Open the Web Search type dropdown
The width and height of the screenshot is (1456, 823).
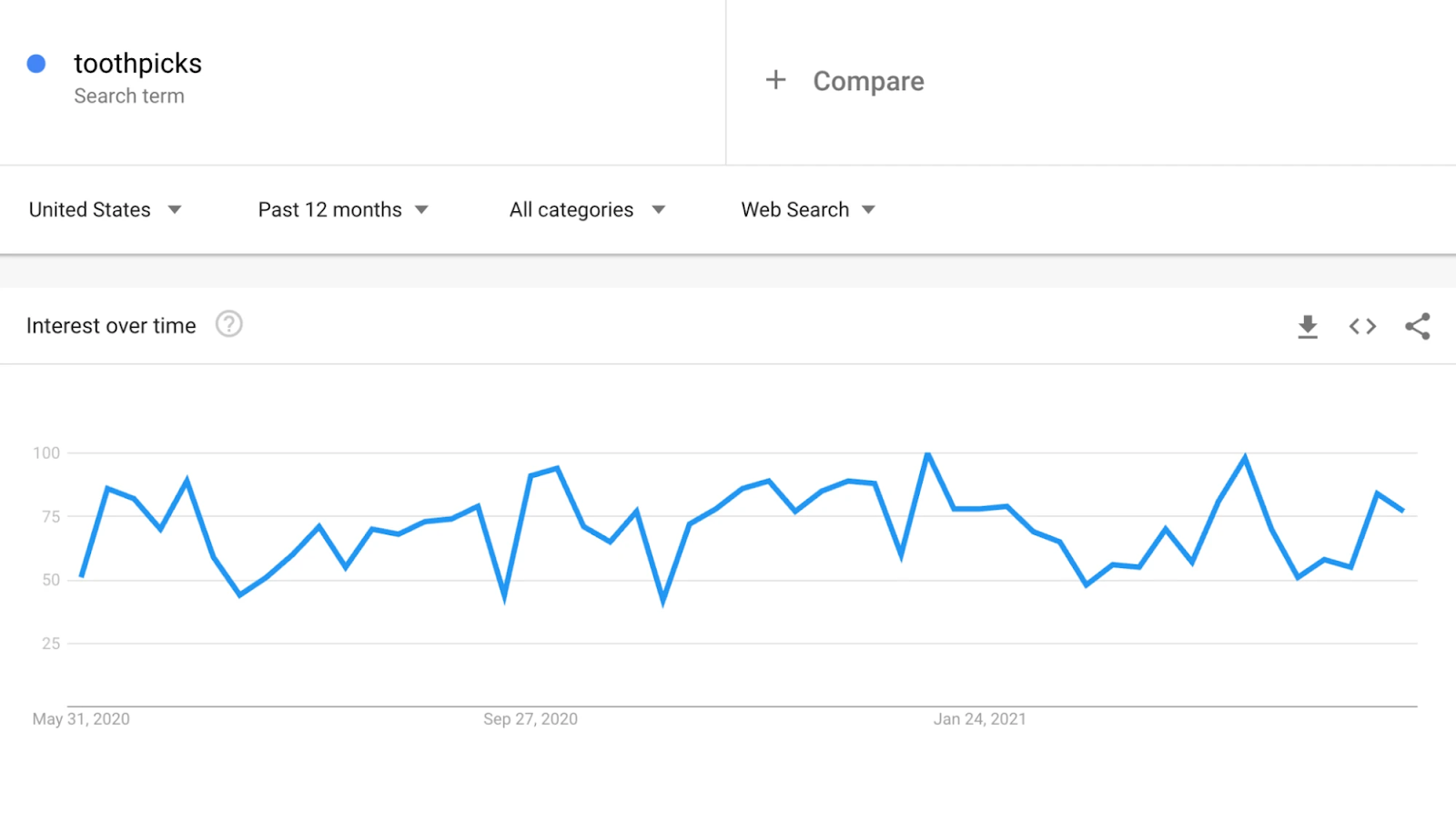point(808,209)
